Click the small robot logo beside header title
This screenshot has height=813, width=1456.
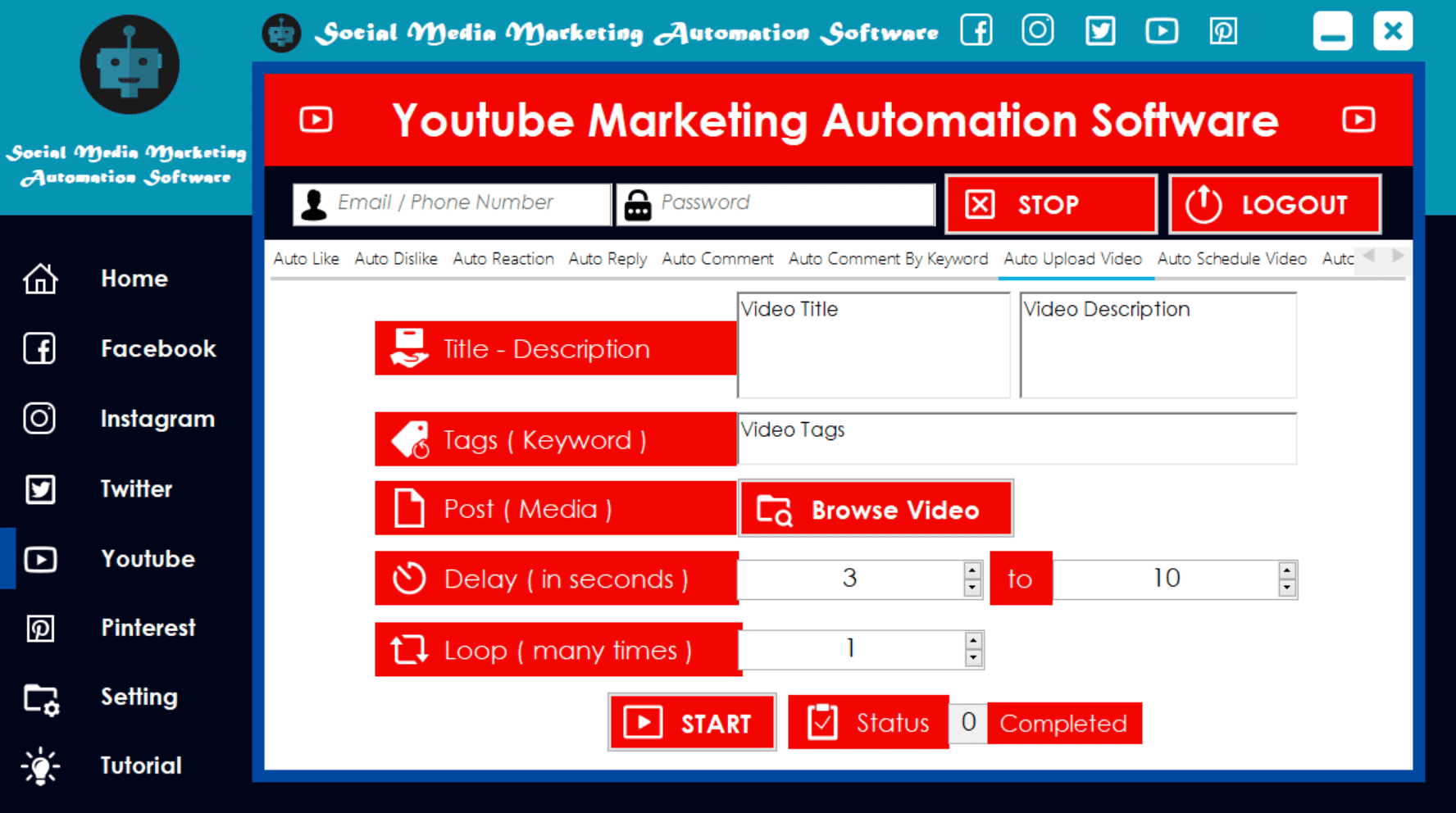coord(281,33)
